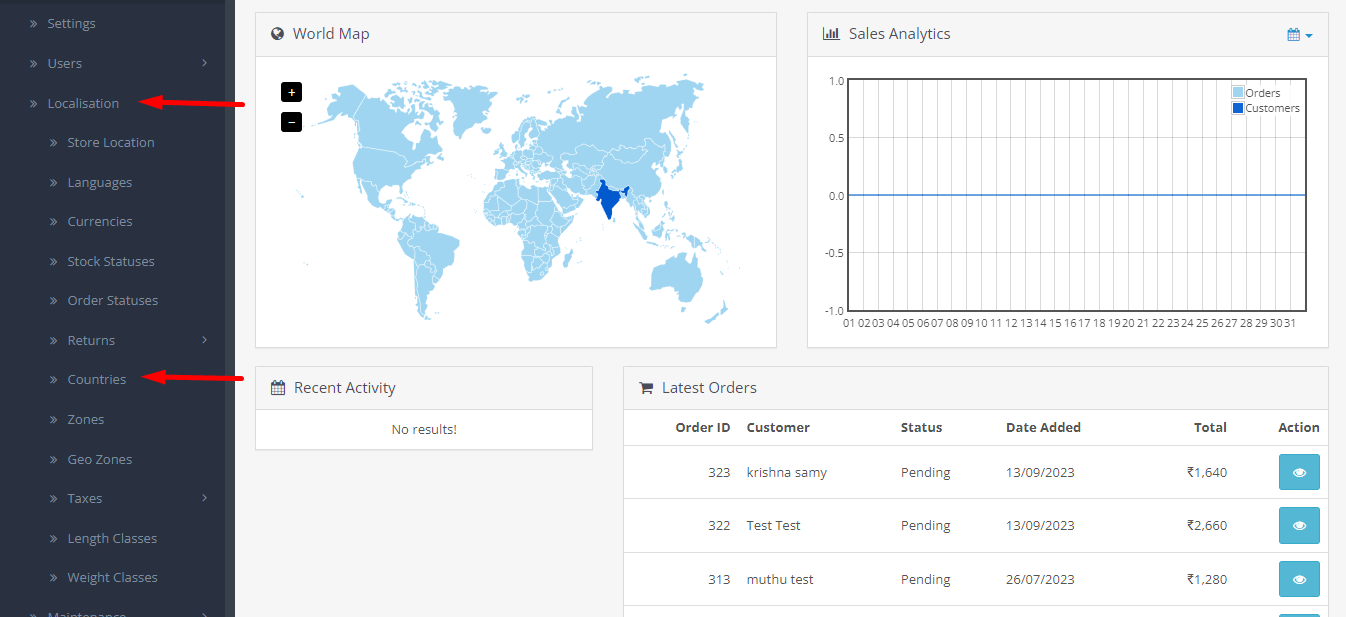View order 313 by muthu test
This screenshot has height=617, width=1346.
point(1299,579)
